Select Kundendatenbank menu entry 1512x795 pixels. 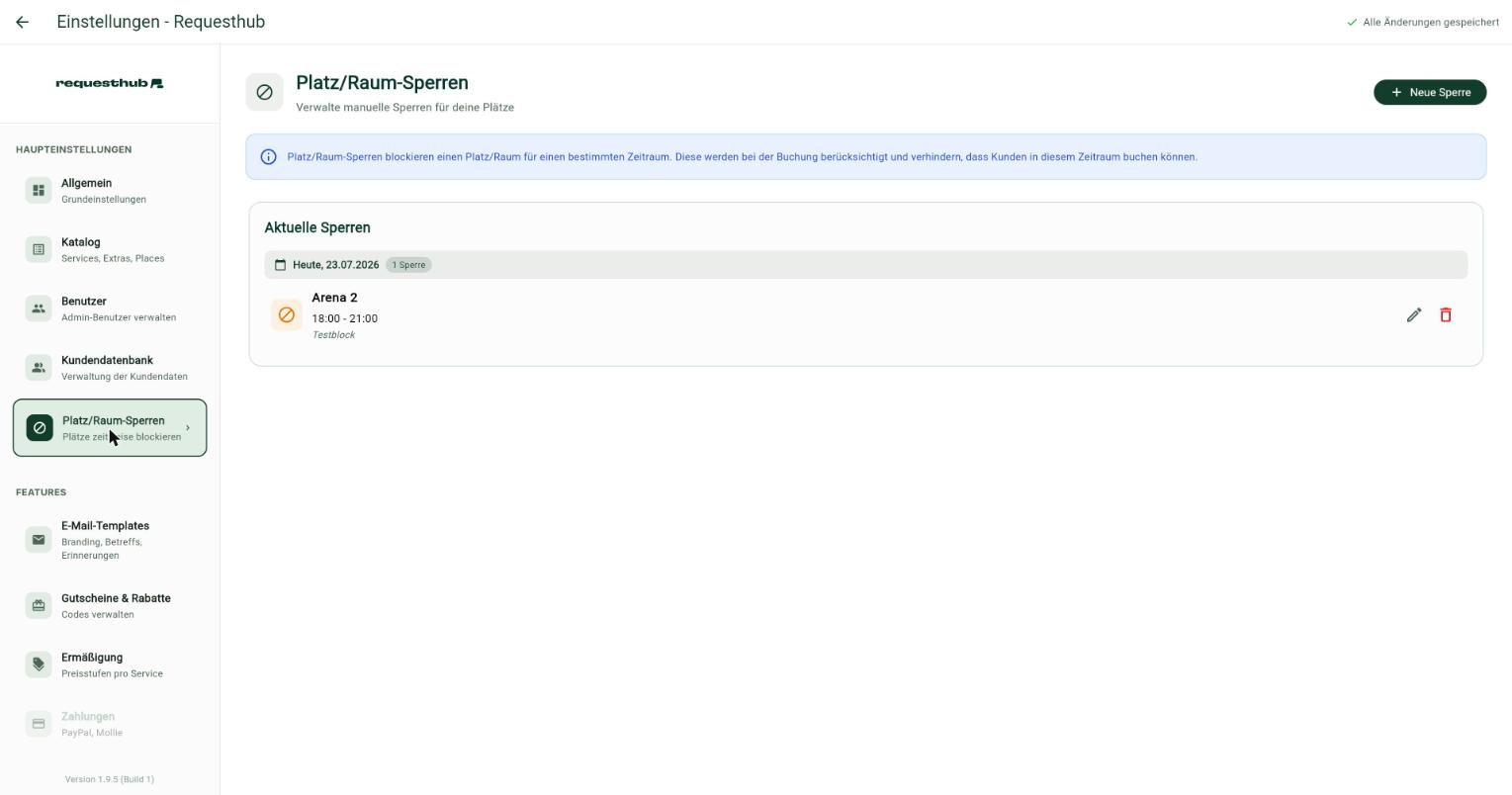tap(110, 368)
